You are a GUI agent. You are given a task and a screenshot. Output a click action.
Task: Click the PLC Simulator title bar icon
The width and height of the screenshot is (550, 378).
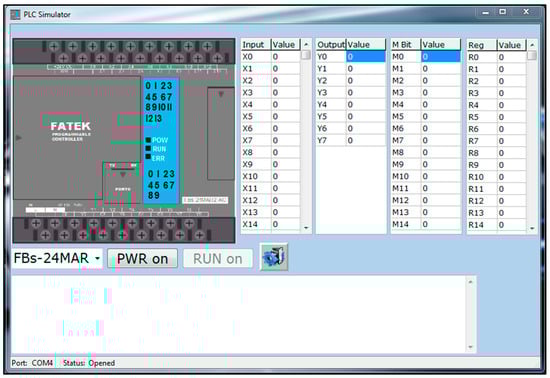tap(15, 14)
